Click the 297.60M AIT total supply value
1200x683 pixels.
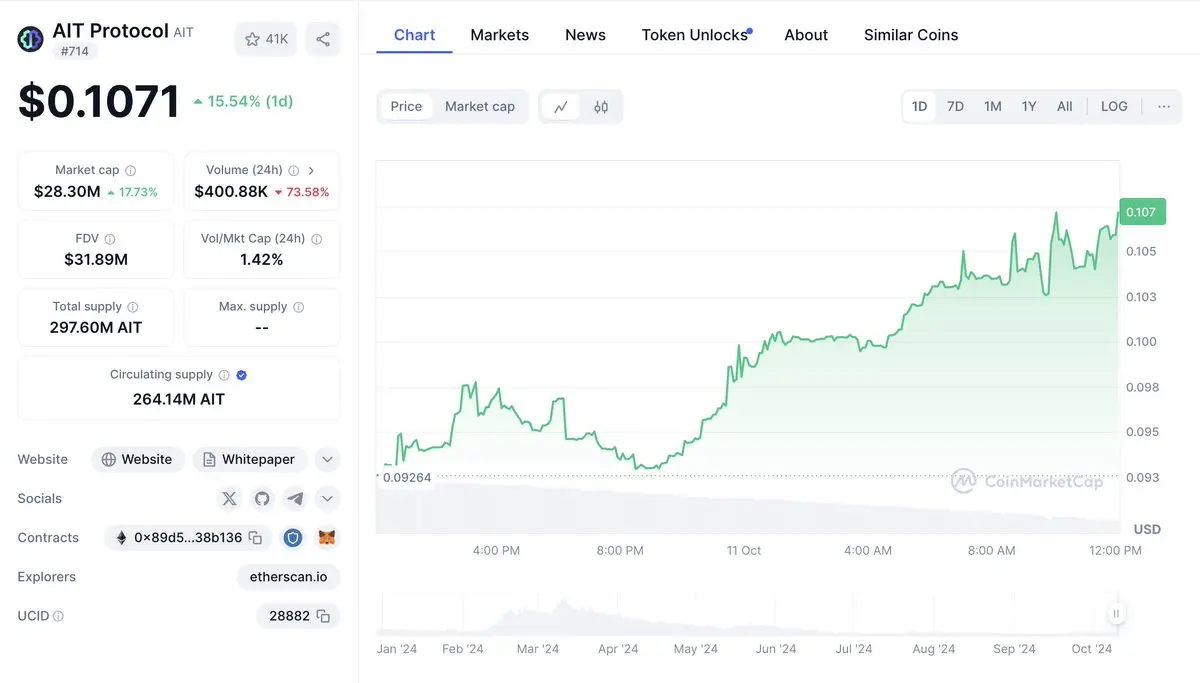96,328
